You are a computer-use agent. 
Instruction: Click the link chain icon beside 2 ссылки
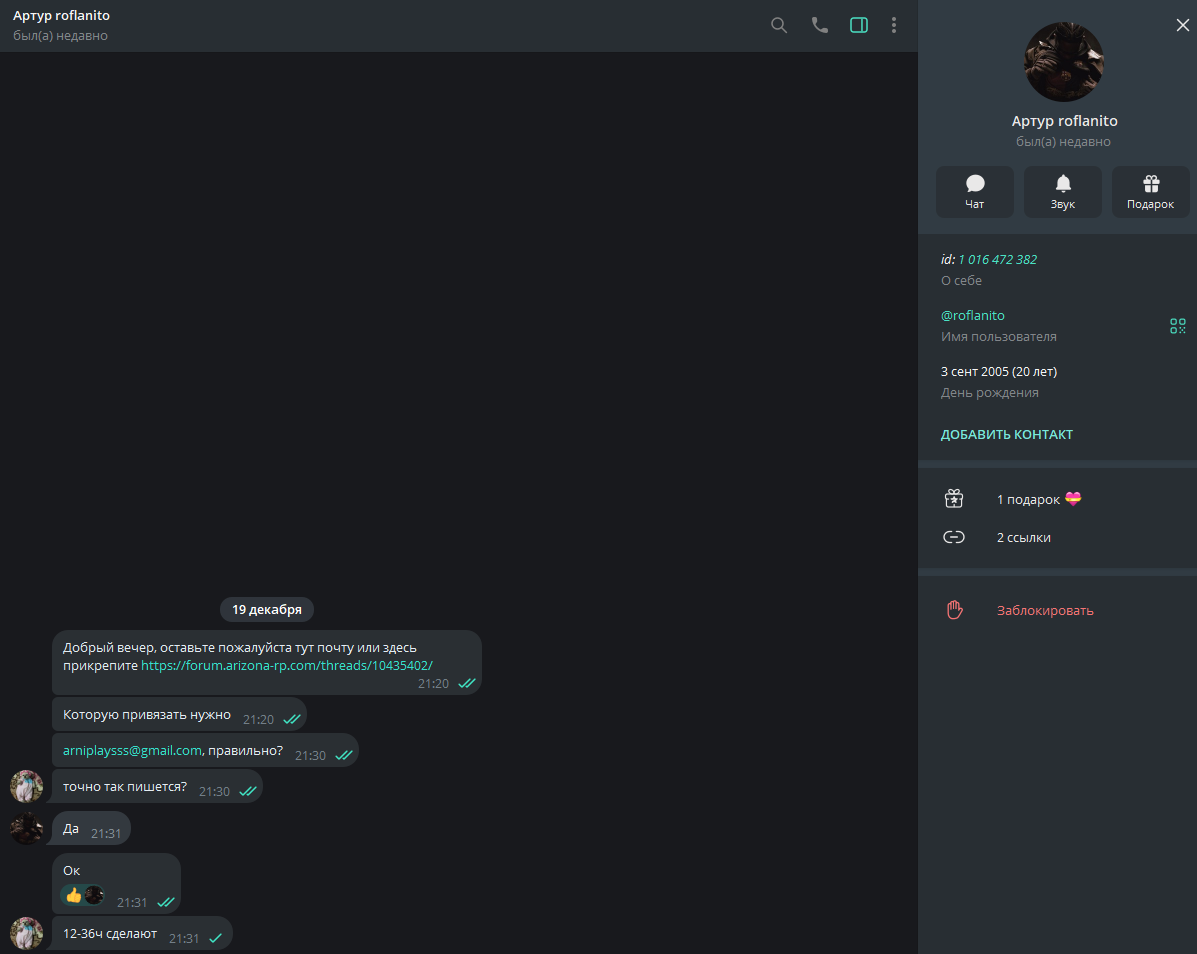point(954,537)
